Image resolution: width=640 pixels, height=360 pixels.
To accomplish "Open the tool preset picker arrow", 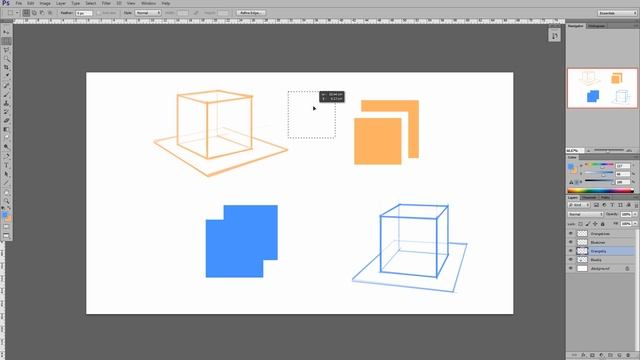I will point(17,13).
